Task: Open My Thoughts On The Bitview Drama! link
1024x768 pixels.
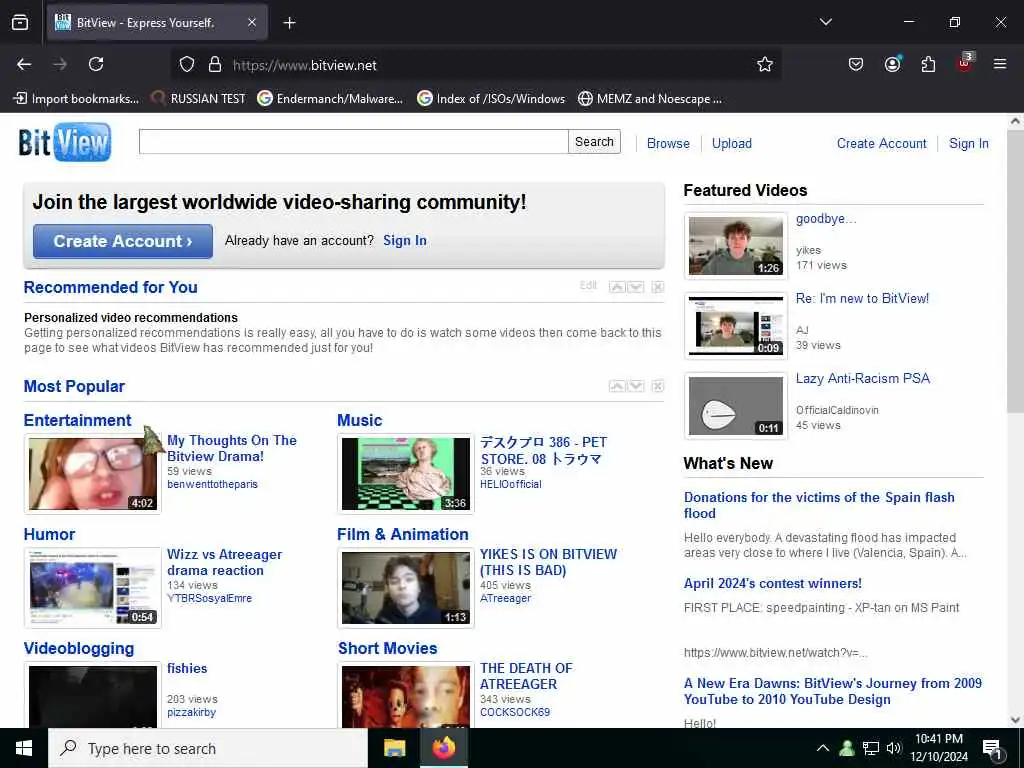Action: [x=232, y=448]
